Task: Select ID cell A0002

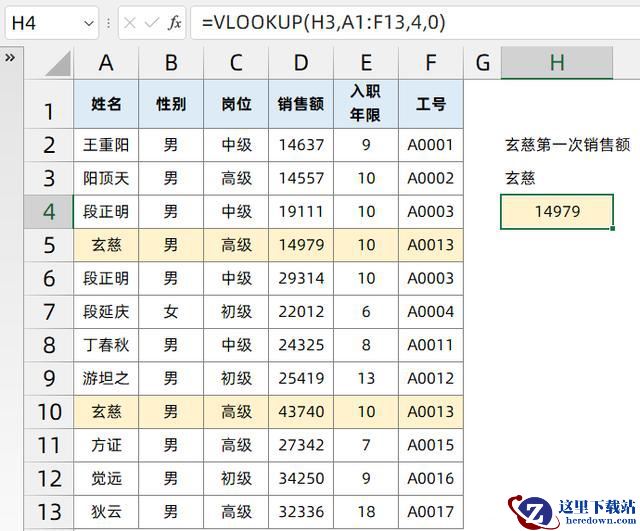Action: 431,179
